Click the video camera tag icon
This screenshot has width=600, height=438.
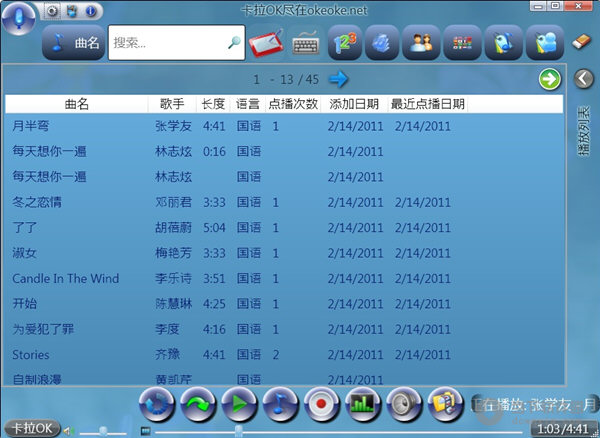point(545,42)
